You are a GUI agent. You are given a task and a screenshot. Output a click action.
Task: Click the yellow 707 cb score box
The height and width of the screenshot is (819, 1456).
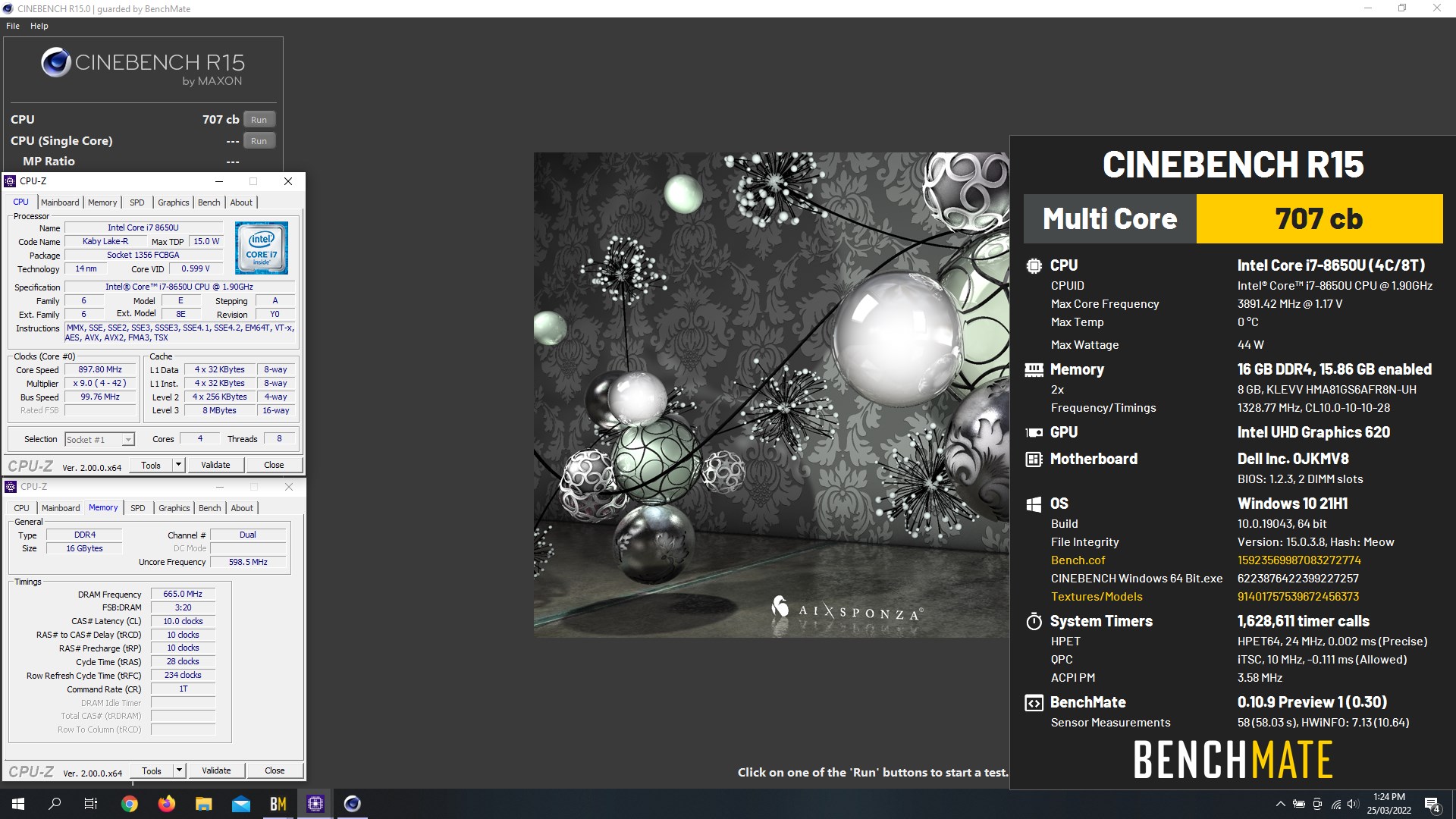(x=1319, y=218)
